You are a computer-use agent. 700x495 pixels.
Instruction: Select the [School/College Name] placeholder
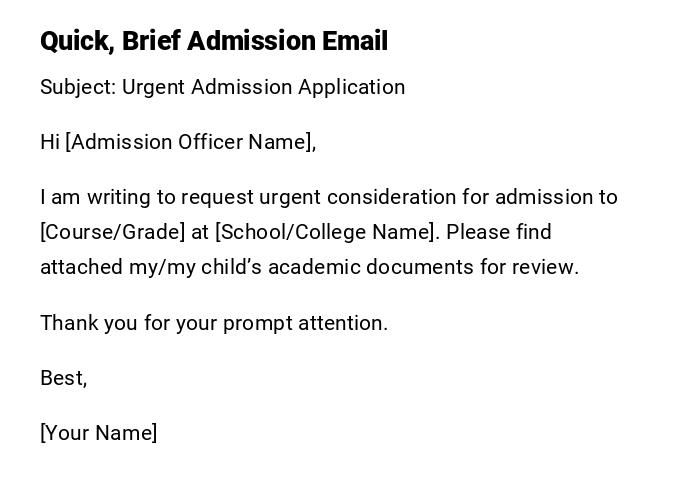(327, 232)
